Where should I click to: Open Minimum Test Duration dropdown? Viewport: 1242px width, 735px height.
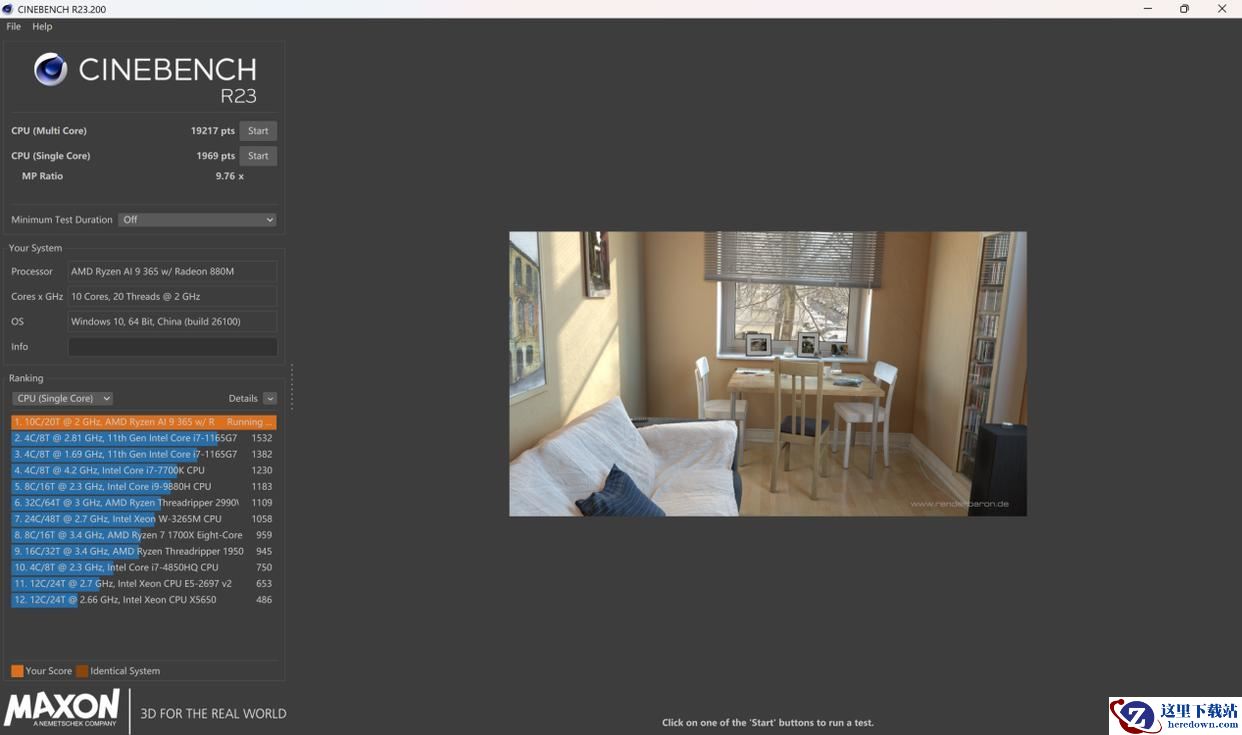coord(197,220)
